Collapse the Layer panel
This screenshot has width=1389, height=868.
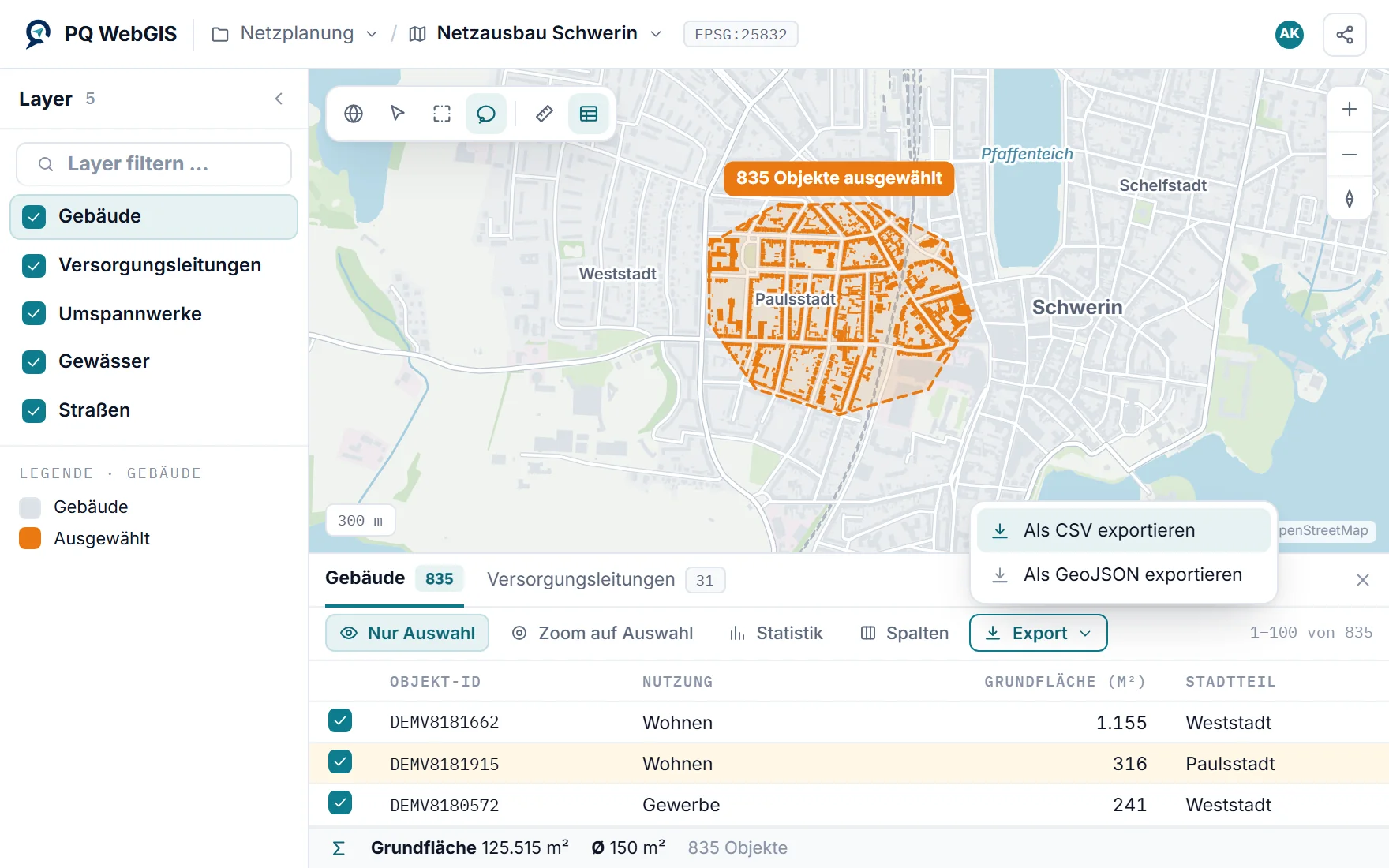279,99
